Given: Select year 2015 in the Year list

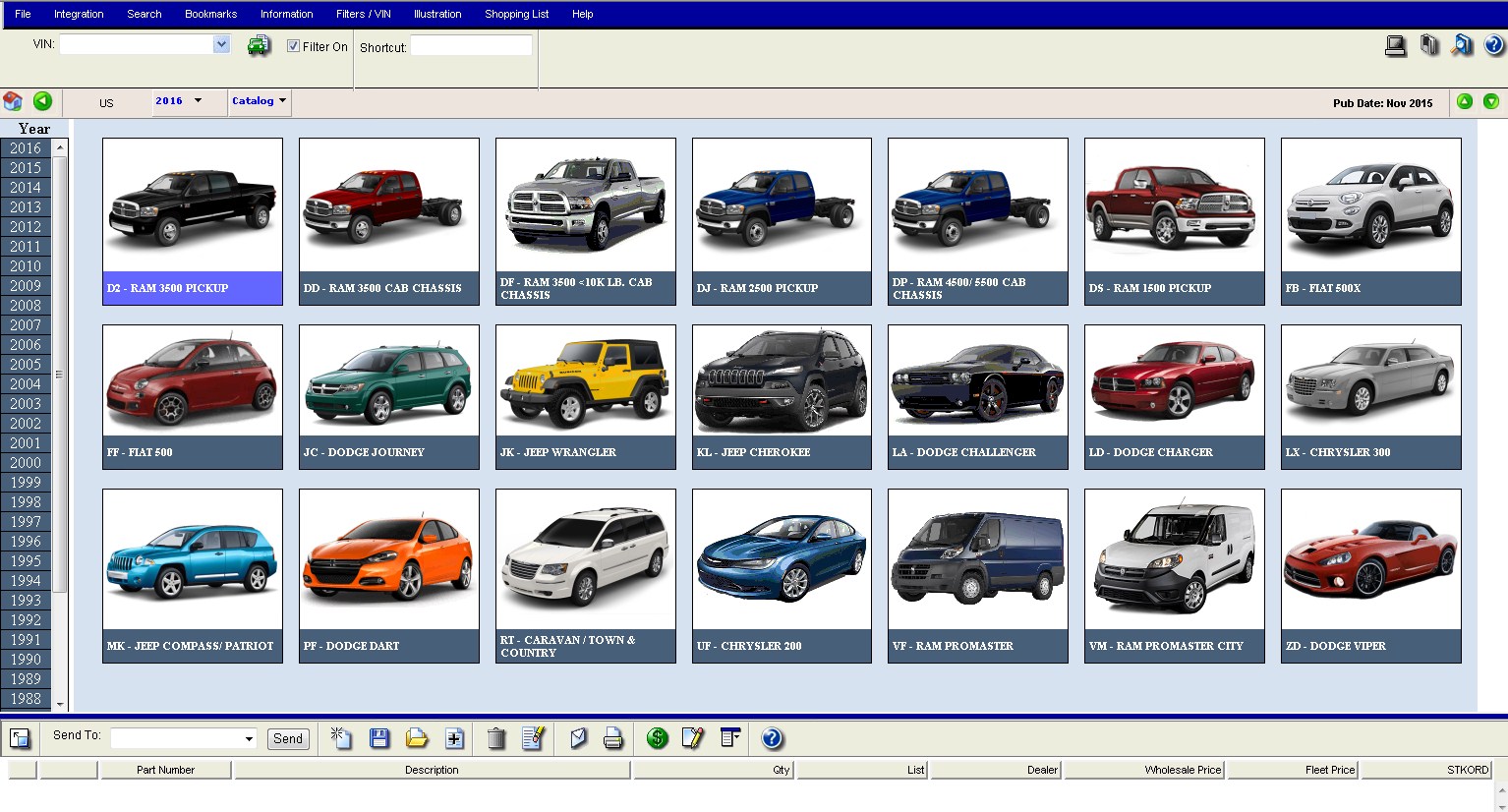Looking at the screenshot, I should click(x=26, y=168).
